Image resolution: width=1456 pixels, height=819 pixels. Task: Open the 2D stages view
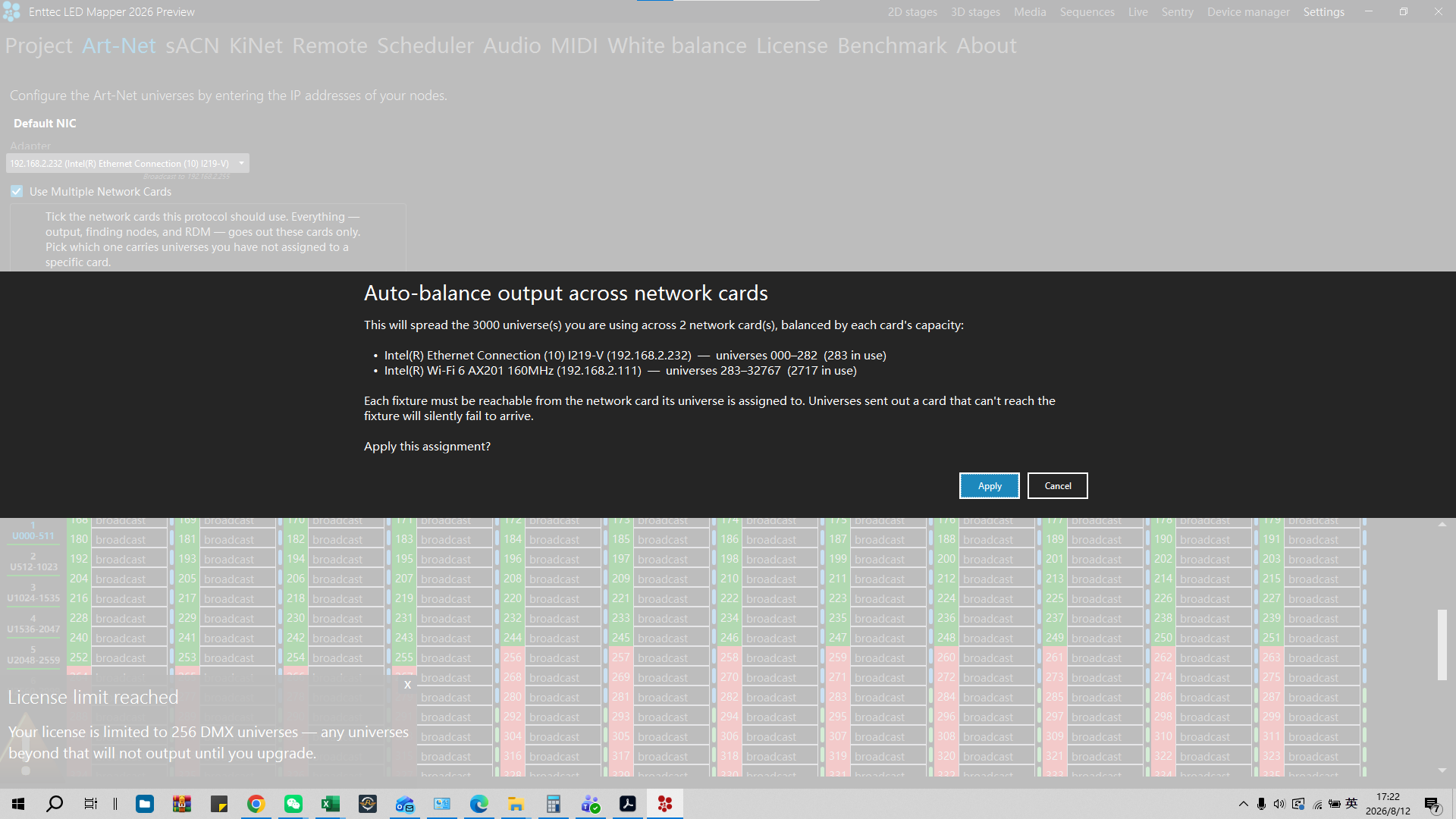pos(912,12)
